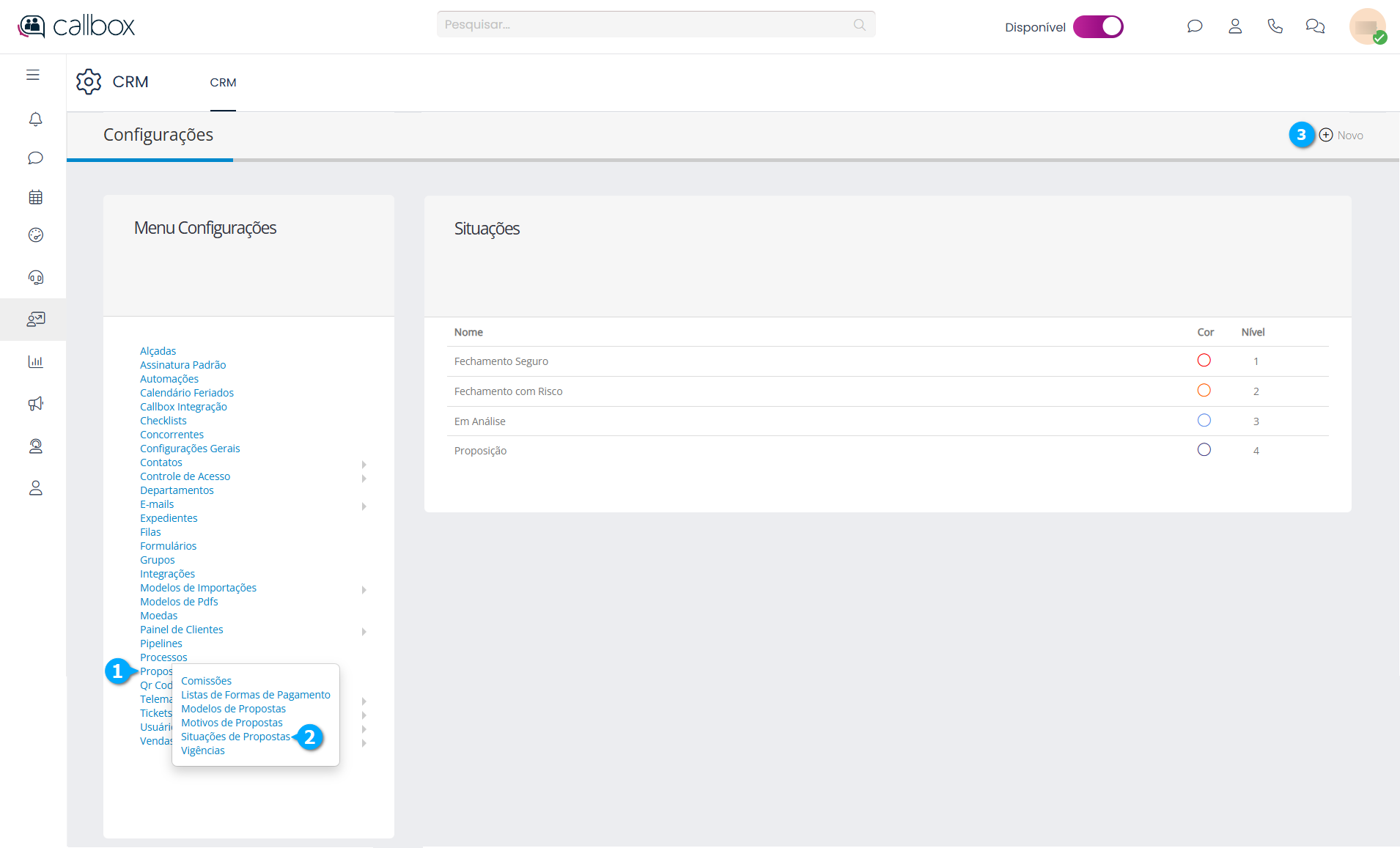Select Situações de Propostas in submenu

pos(235,737)
